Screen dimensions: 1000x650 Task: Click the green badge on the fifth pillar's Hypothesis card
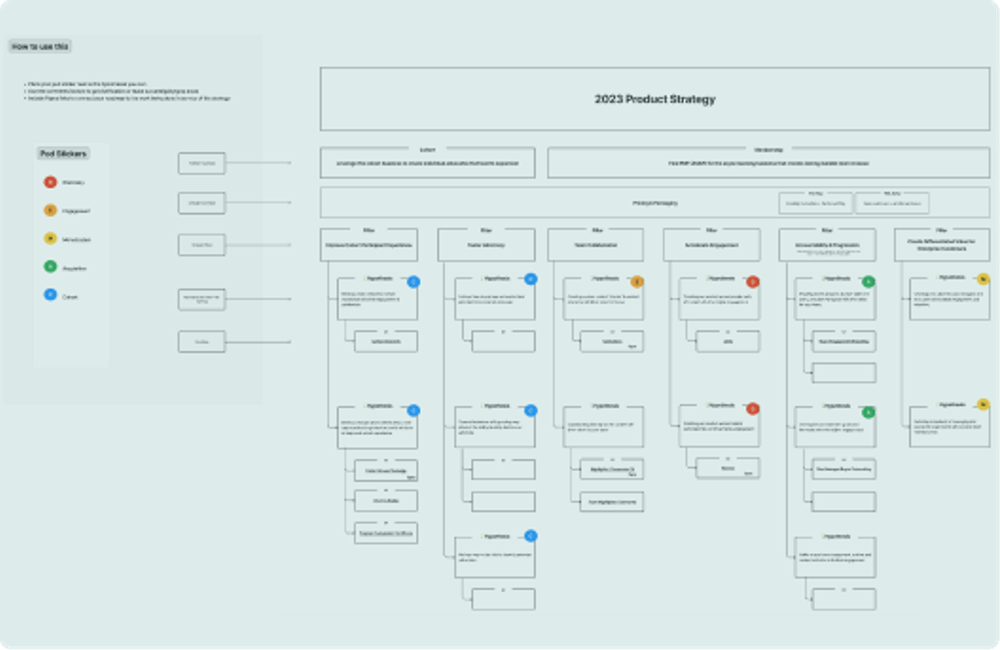867,280
